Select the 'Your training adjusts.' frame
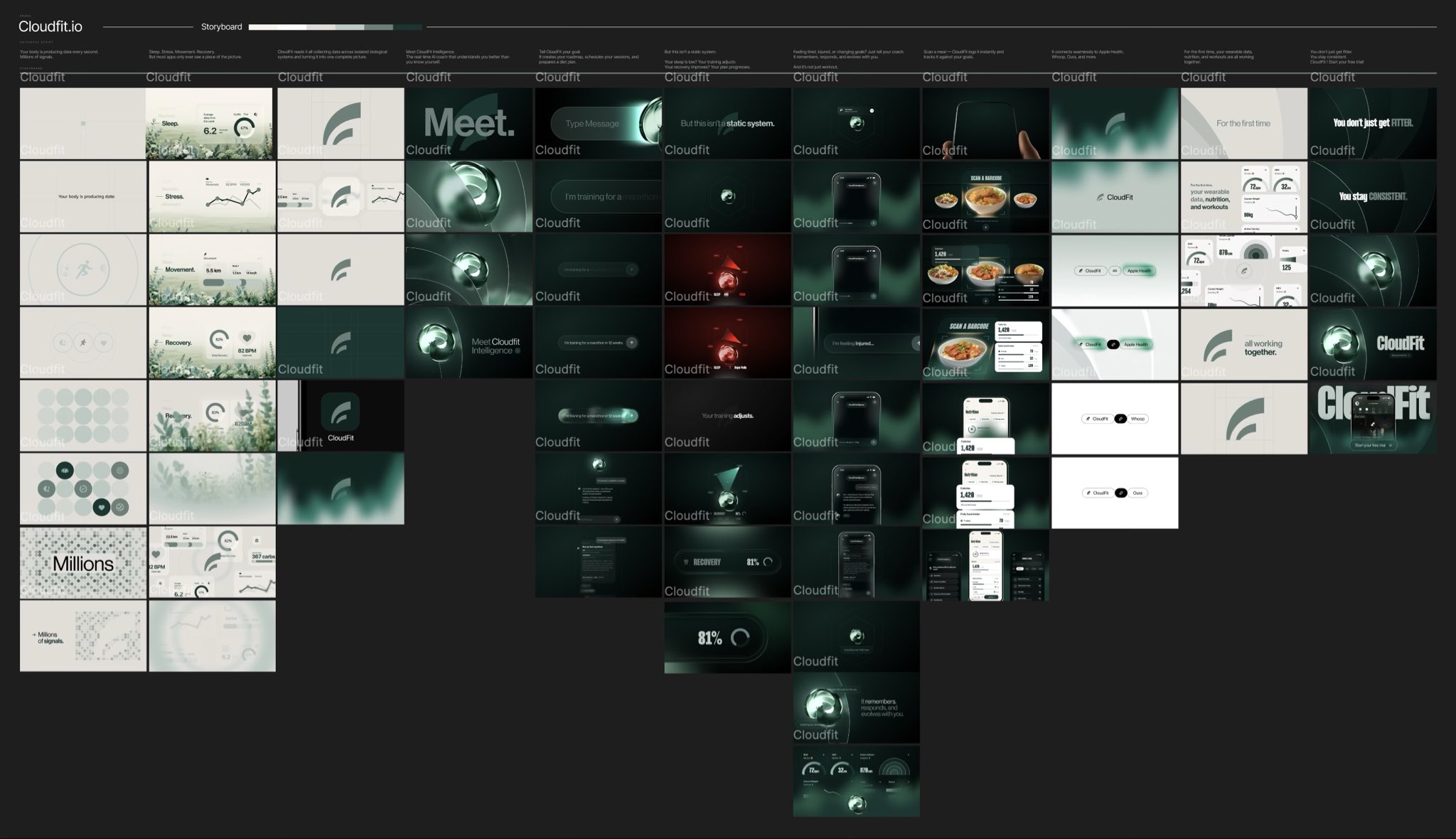Image resolution: width=1456 pixels, height=839 pixels. [x=727, y=415]
